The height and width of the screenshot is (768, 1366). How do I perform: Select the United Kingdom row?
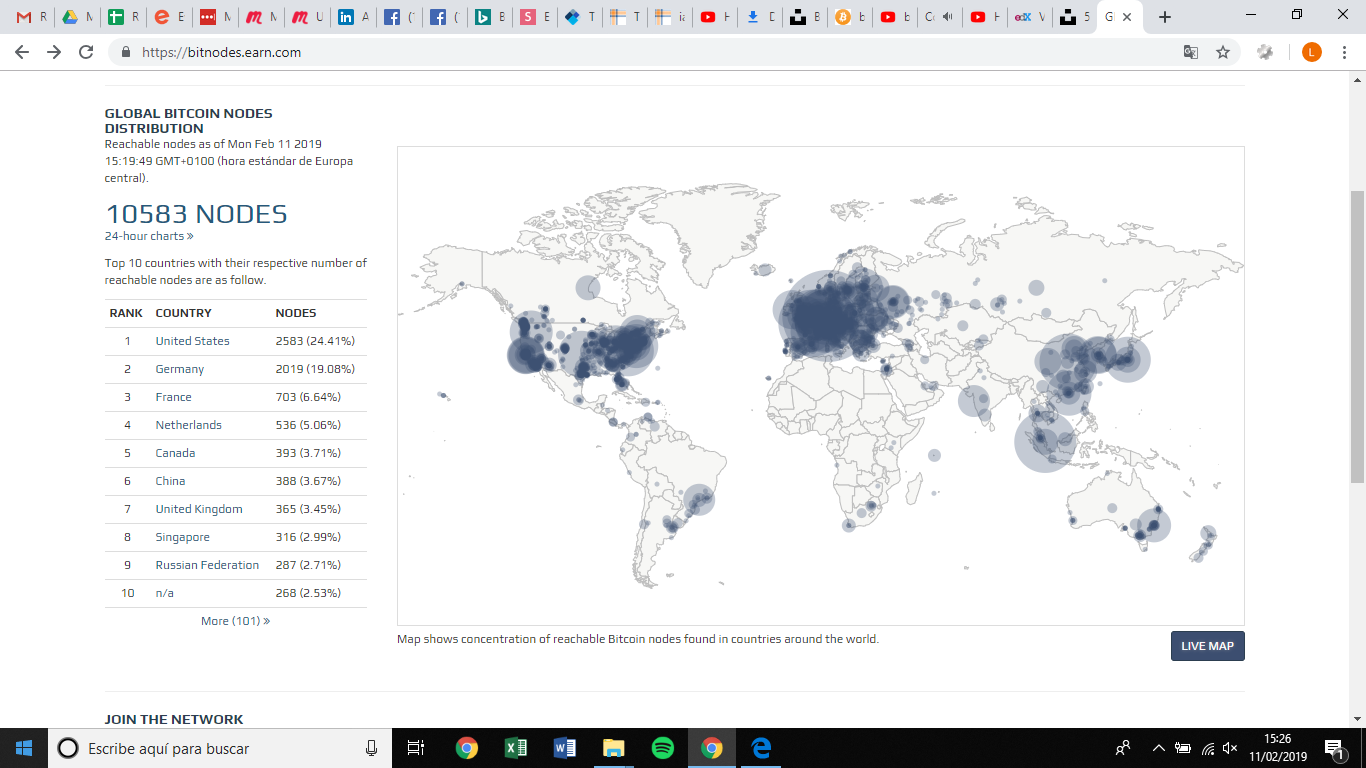(236, 509)
